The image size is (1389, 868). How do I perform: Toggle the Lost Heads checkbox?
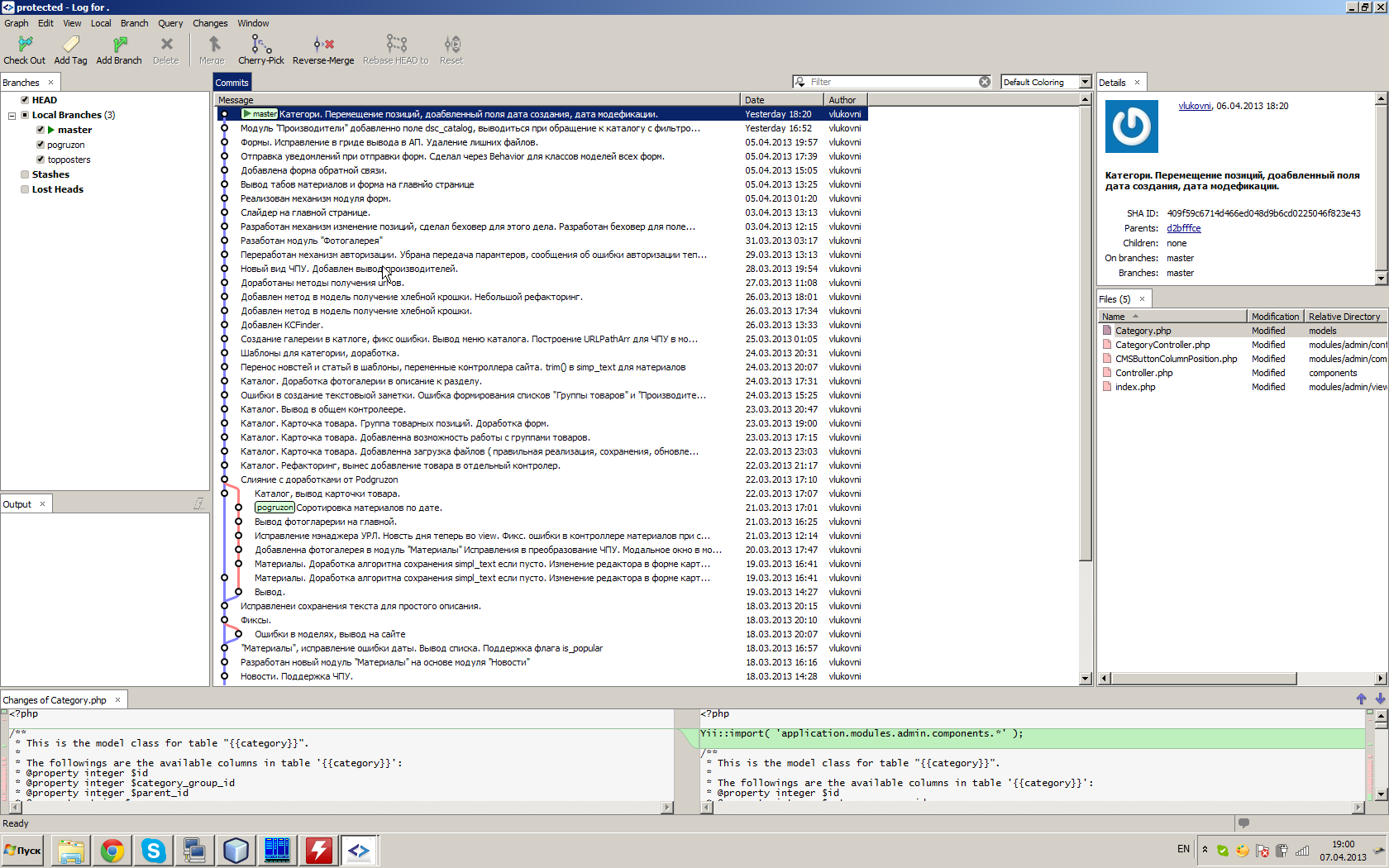(25, 189)
